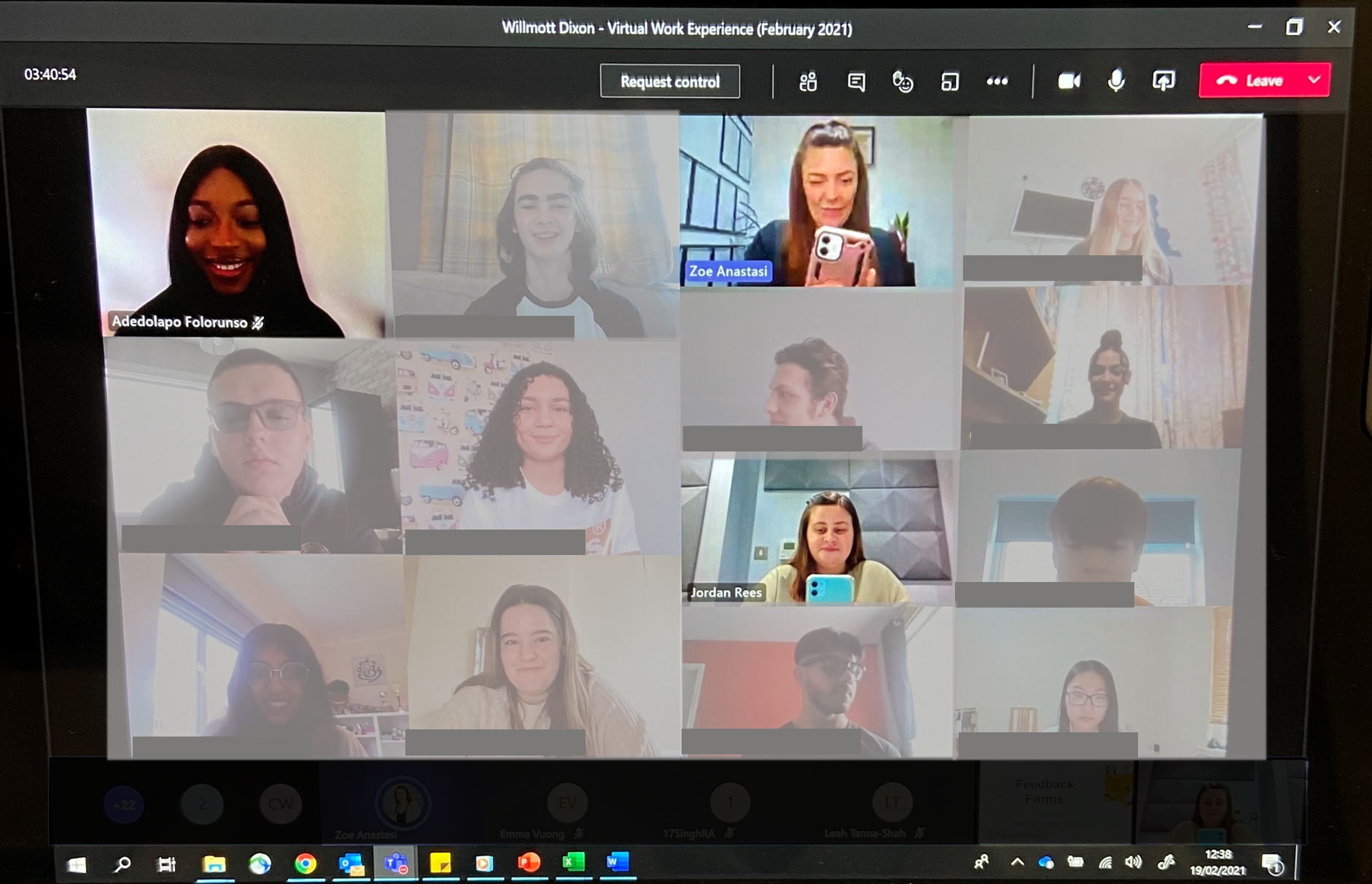This screenshot has height=884, width=1372.
Task: Click the Request control button
Action: [x=670, y=81]
